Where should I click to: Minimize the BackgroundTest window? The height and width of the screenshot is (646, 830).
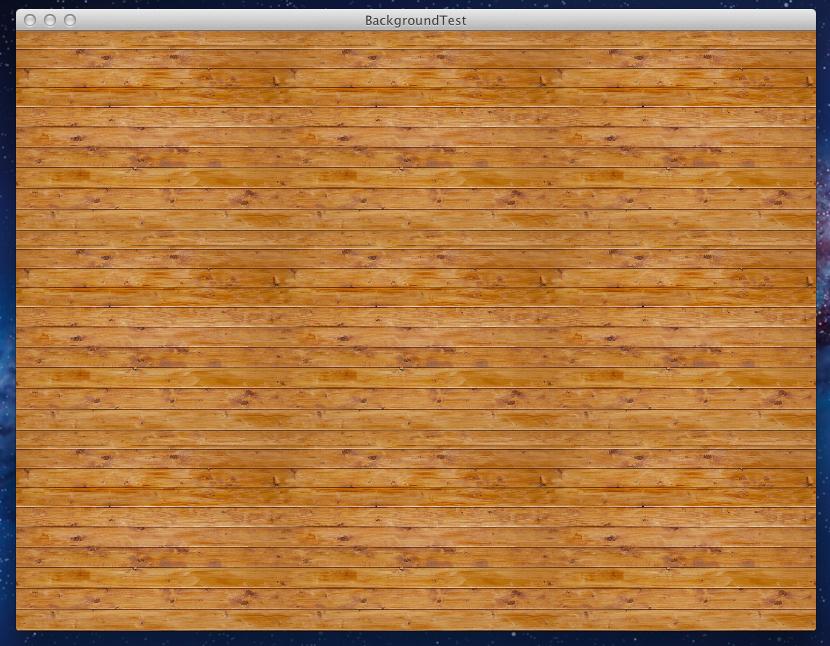coord(50,20)
